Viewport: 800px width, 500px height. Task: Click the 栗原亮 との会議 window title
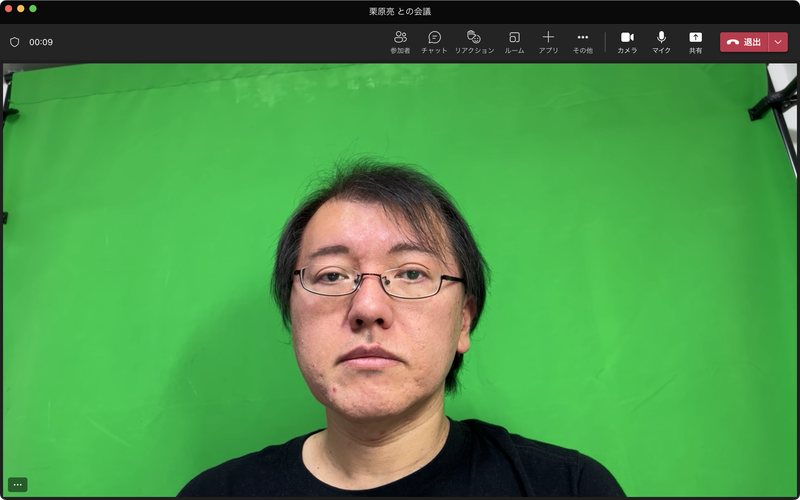[400, 12]
